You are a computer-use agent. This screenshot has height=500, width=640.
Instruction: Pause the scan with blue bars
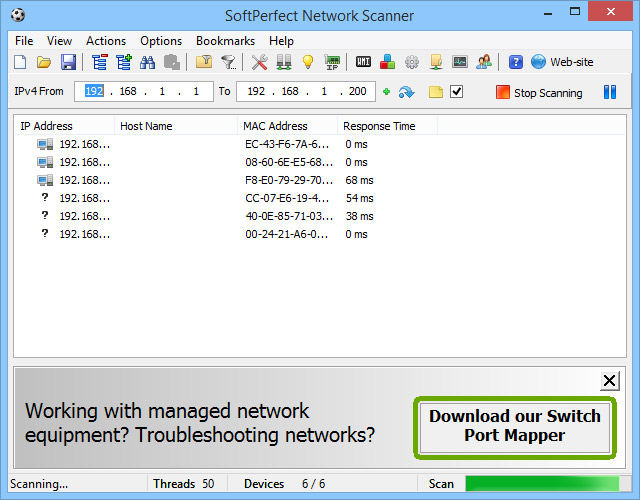point(610,92)
